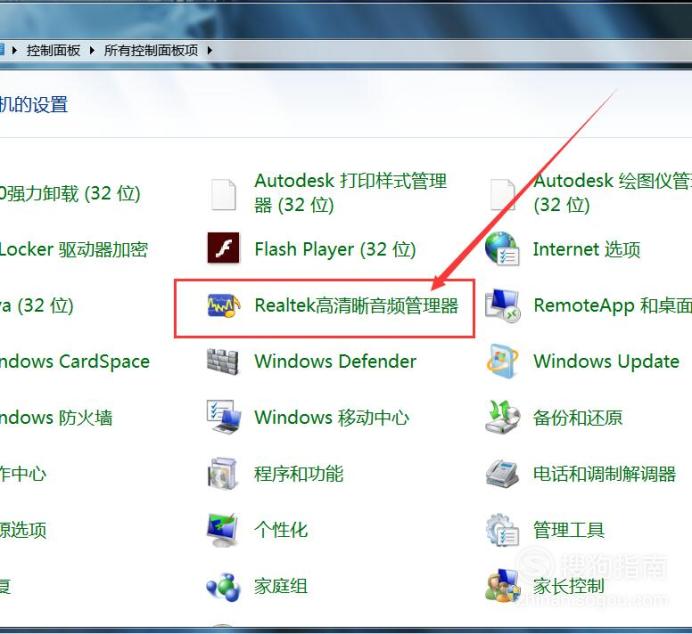The width and height of the screenshot is (692, 634).
Task: Open Autodesk 绘图仪管理器 text link
Action: tap(613, 193)
